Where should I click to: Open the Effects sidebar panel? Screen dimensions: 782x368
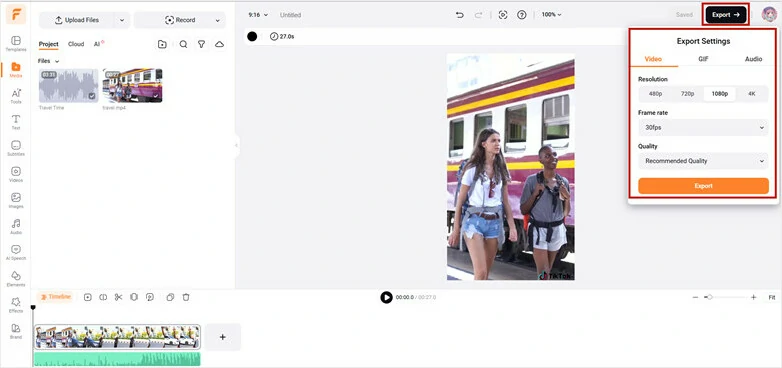[15, 305]
